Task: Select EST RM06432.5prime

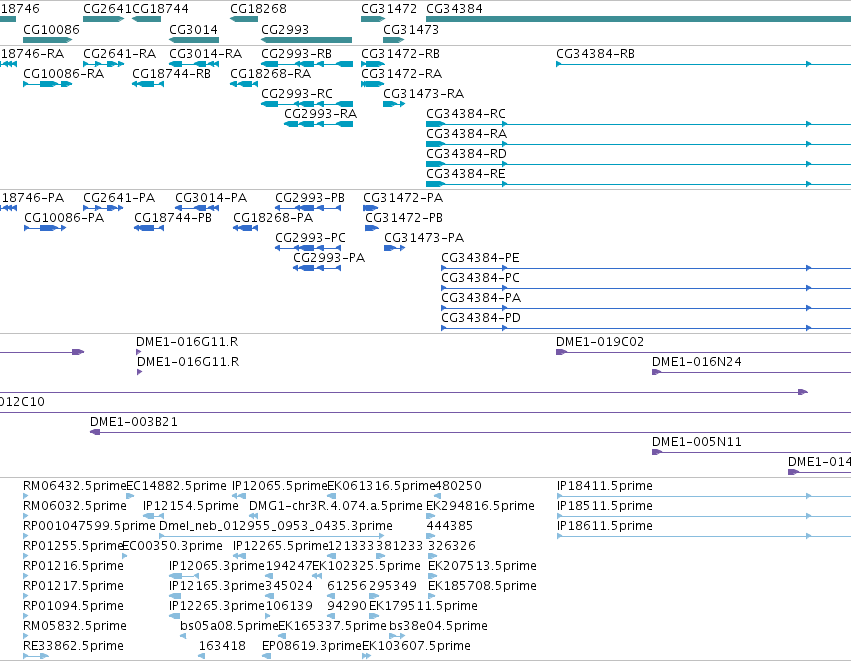Action: [x=26, y=496]
